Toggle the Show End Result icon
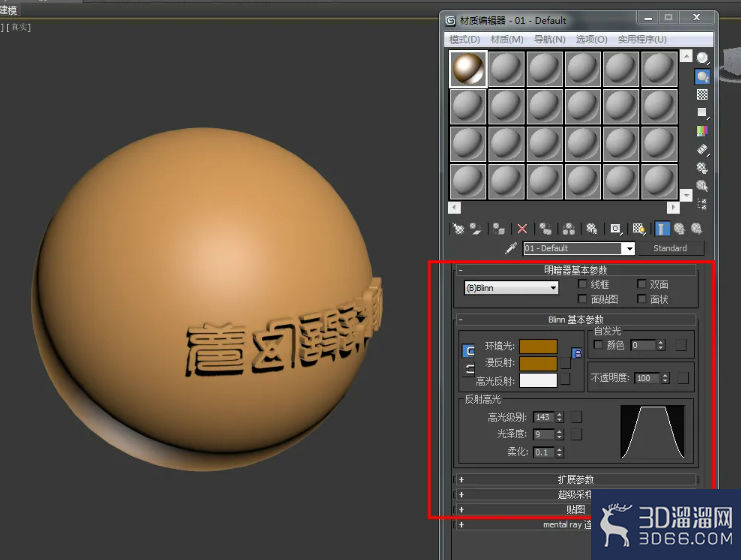 pyautogui.click(x=662, y=229)
